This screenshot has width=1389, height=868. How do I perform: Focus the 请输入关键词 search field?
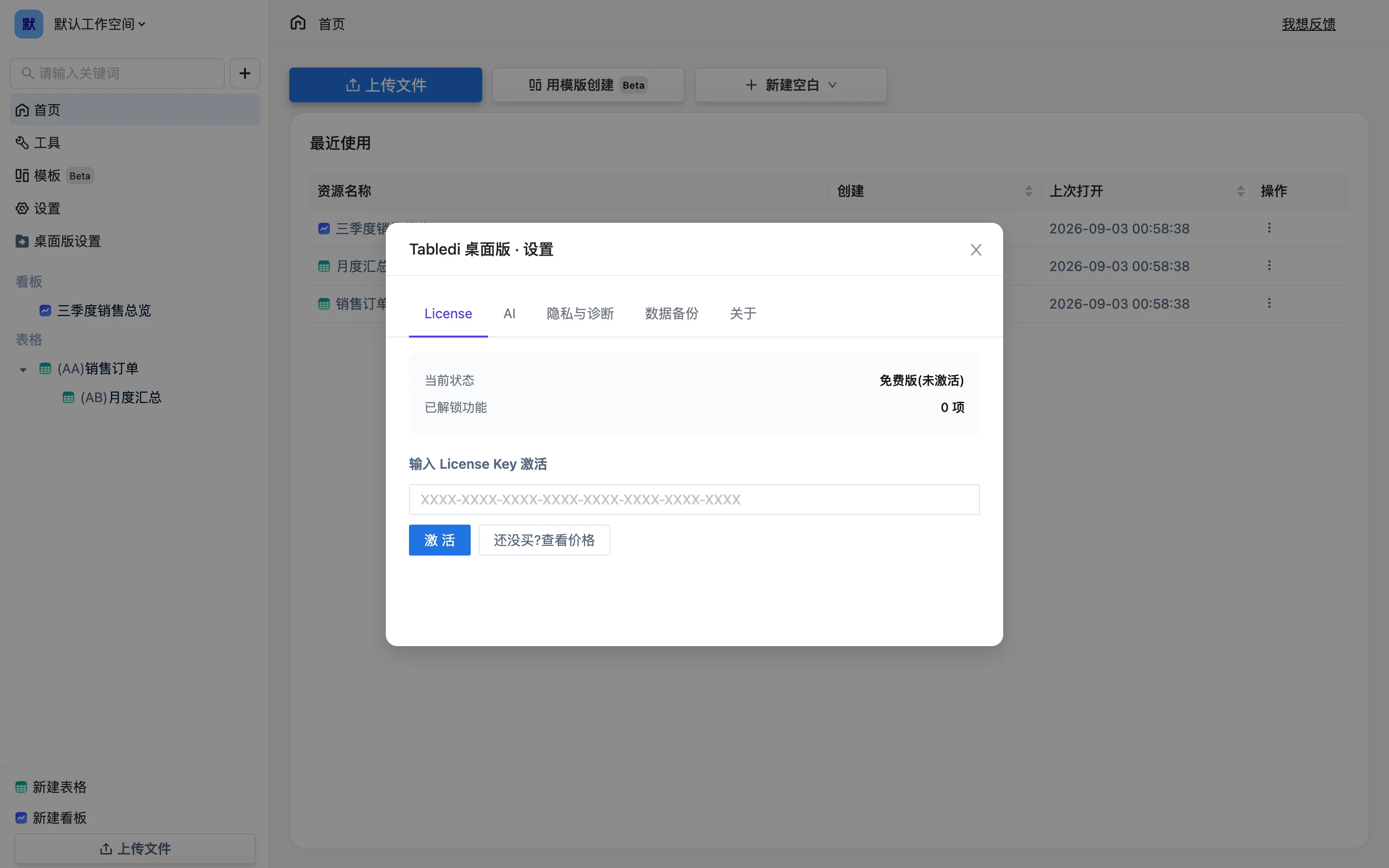(117, 73)
